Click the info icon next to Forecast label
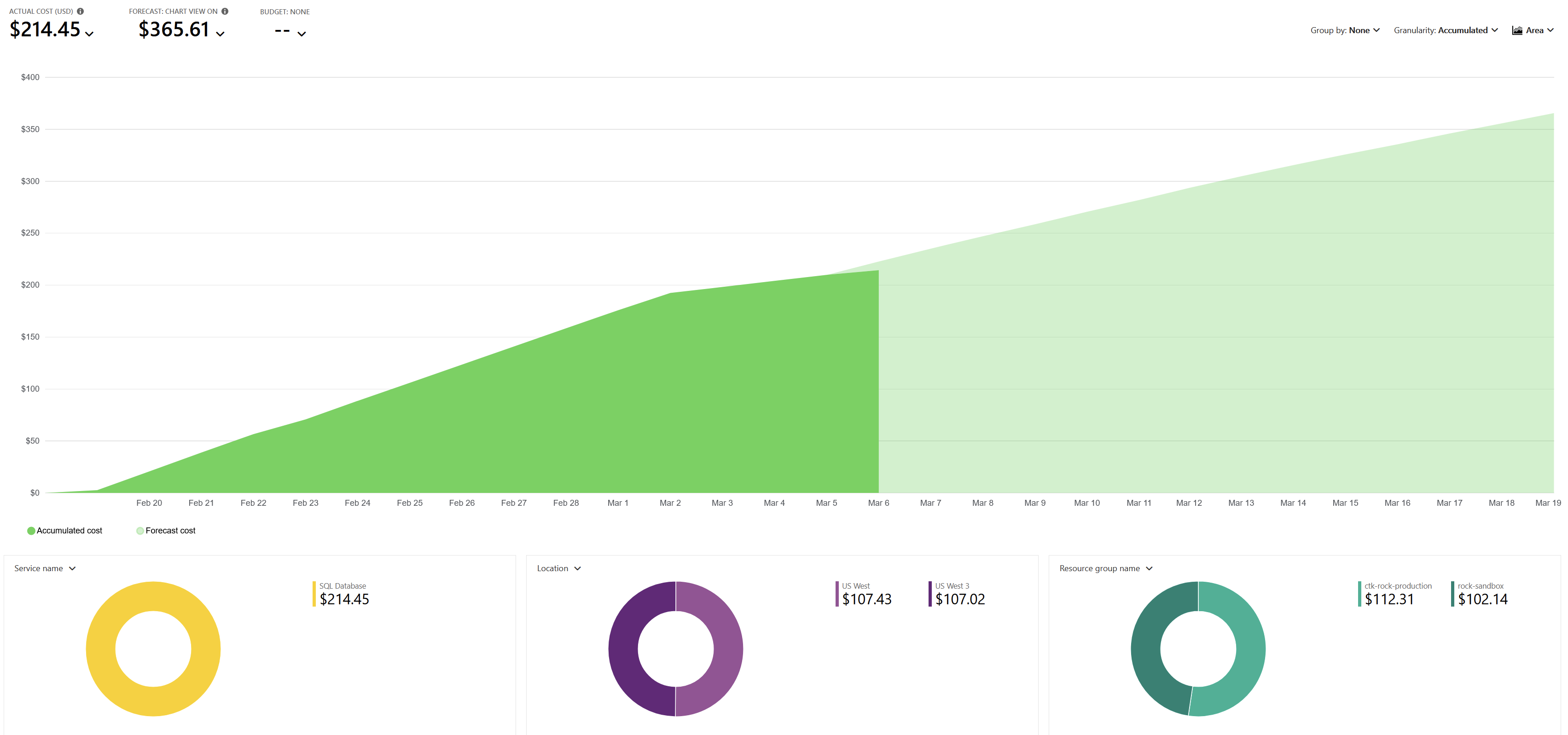The width and height of the screenshot is (1568, 735). 225,12
